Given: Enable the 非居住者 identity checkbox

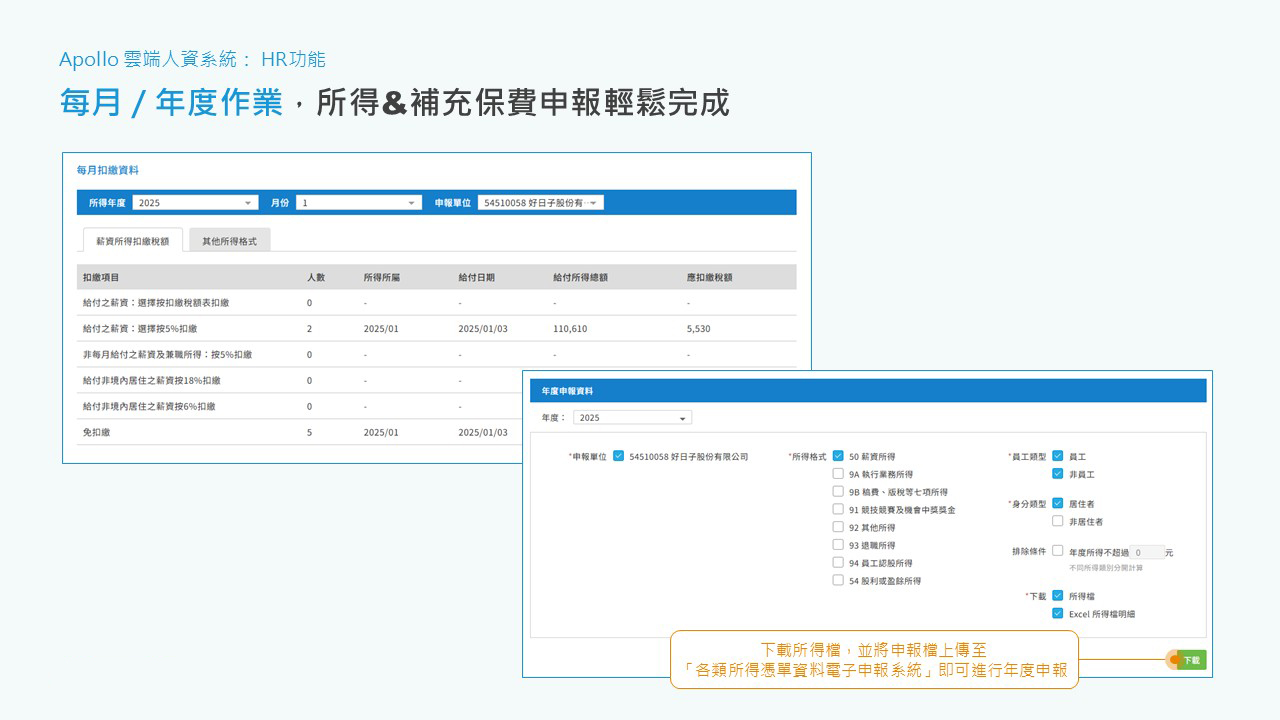Looking at the screenshot, I should (x=1058, y=521).
